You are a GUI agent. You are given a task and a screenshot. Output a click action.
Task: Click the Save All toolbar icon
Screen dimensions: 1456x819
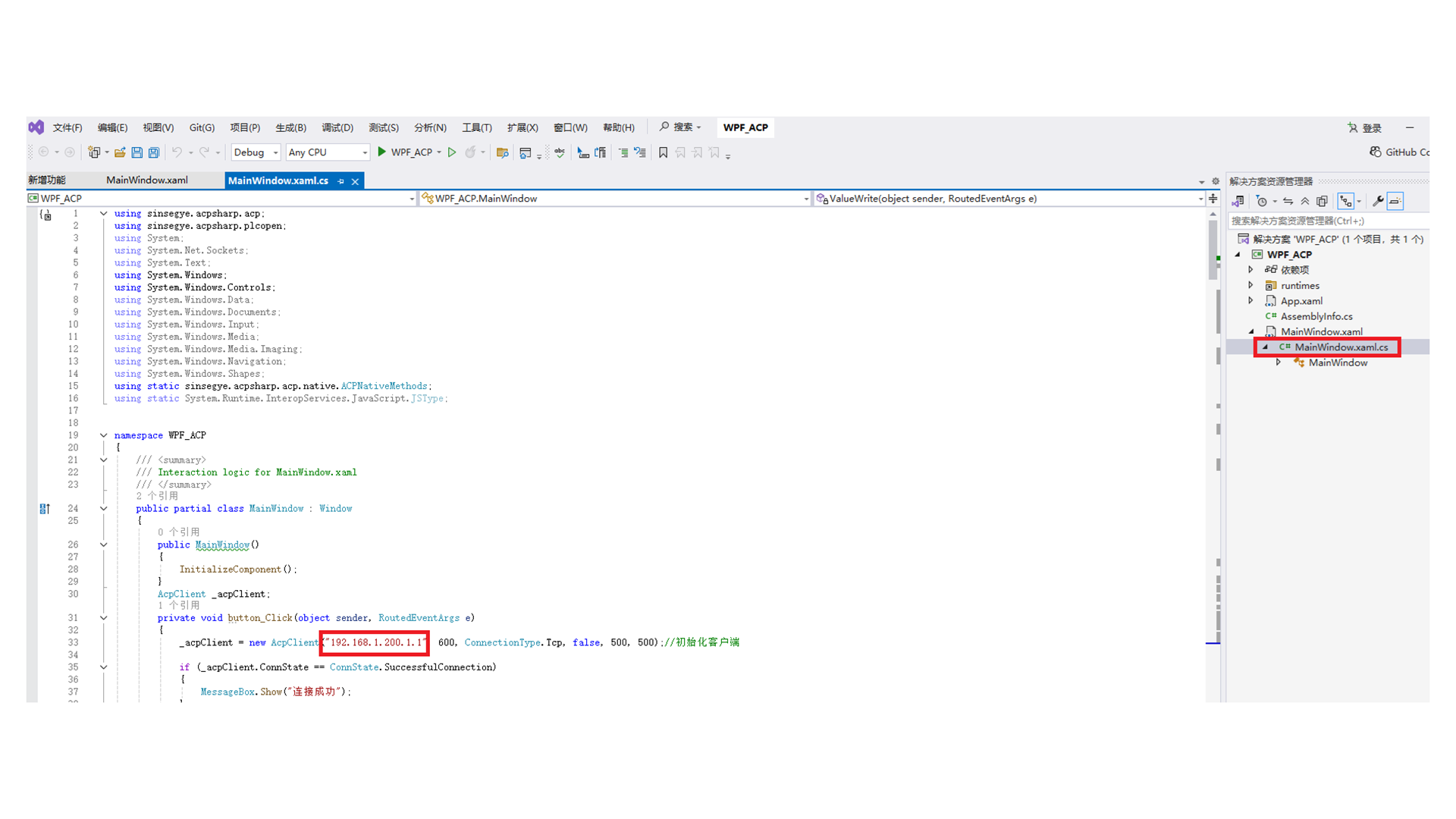154,152
